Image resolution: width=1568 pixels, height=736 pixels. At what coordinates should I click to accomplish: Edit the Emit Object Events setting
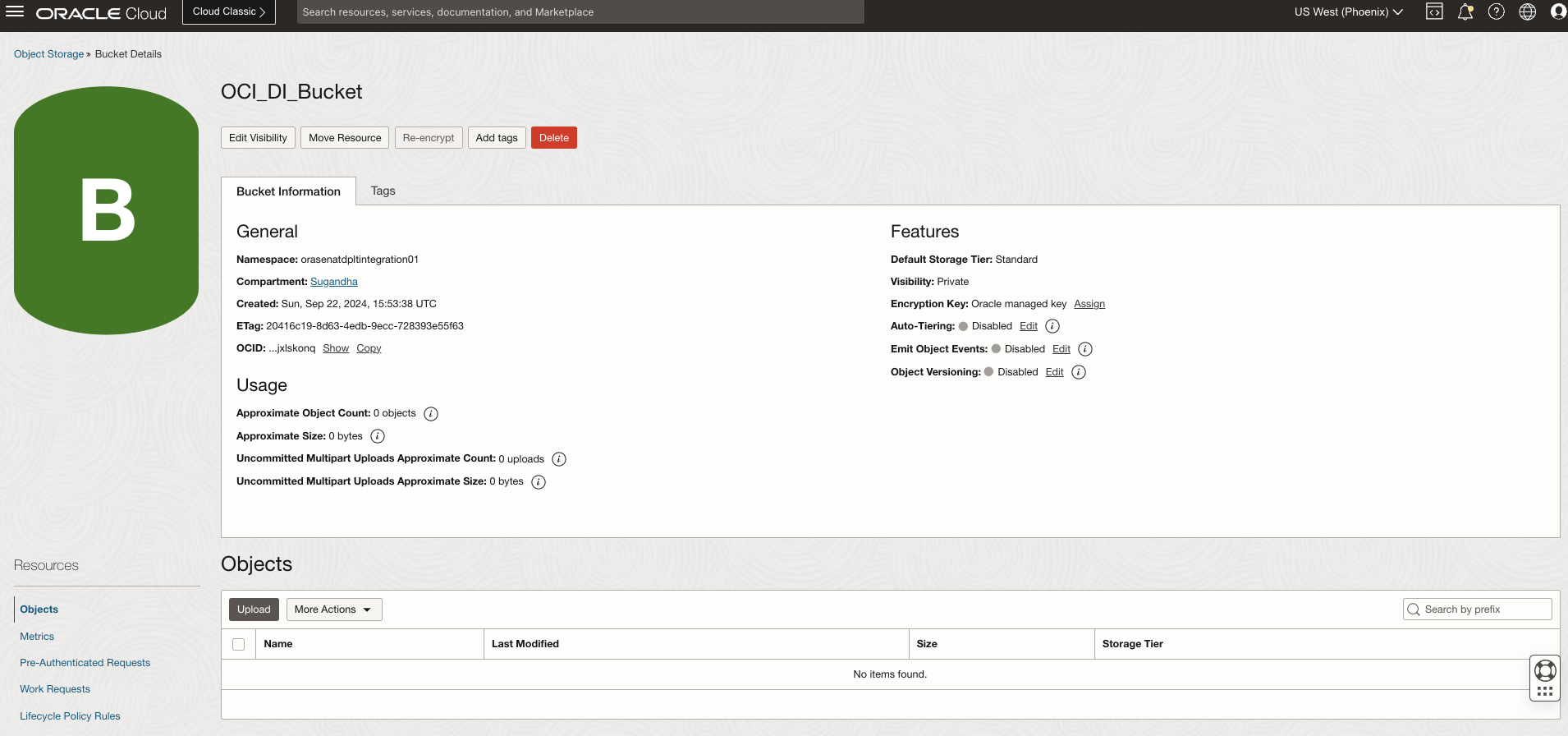point(1061,349)
